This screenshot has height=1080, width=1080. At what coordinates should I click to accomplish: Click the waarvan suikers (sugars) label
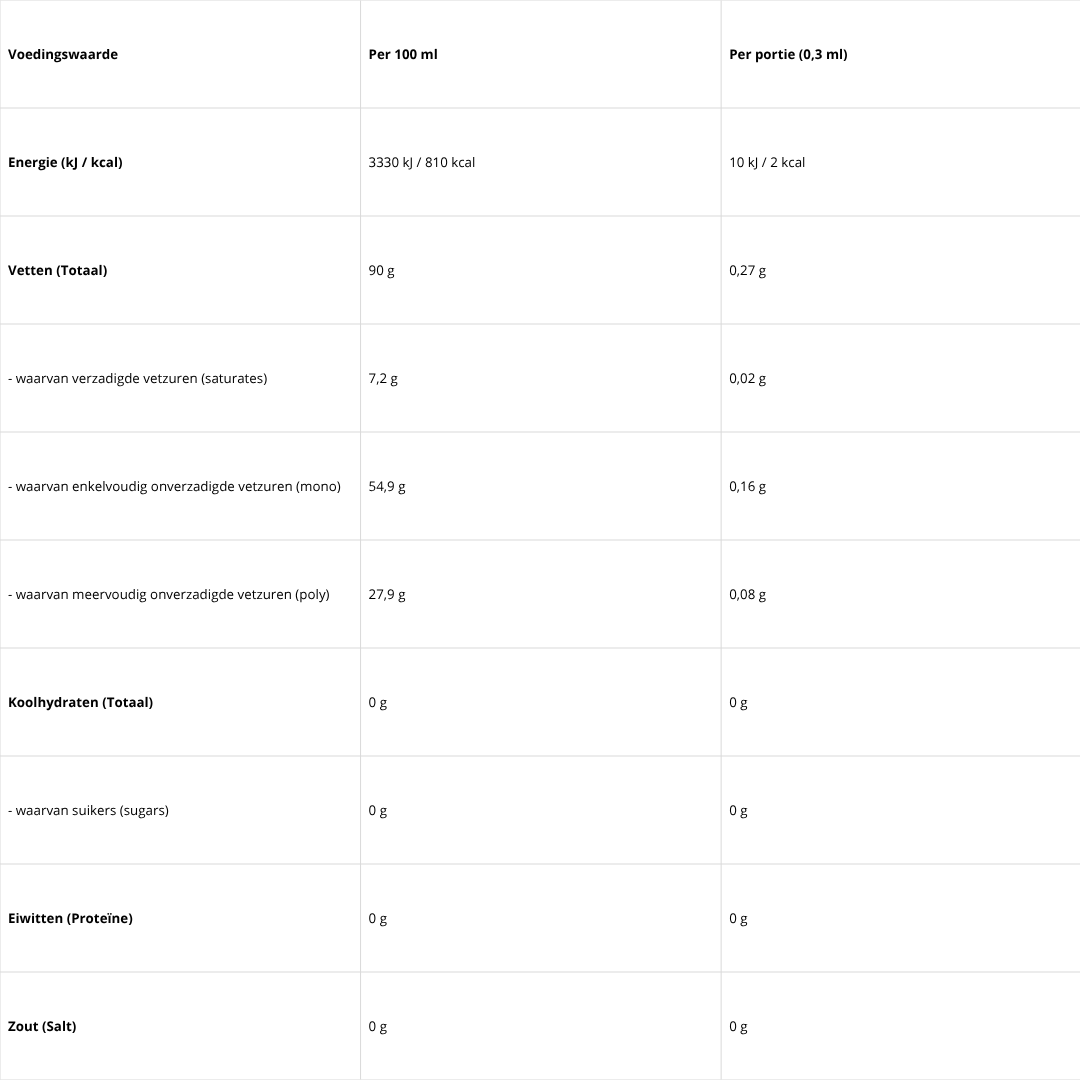(x=88, y=810)
